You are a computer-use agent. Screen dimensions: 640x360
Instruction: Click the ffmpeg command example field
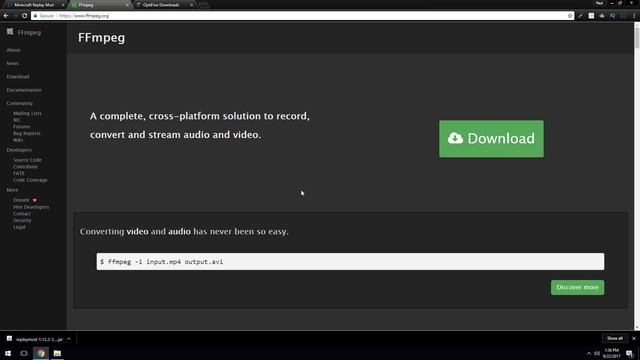[350, 262]
